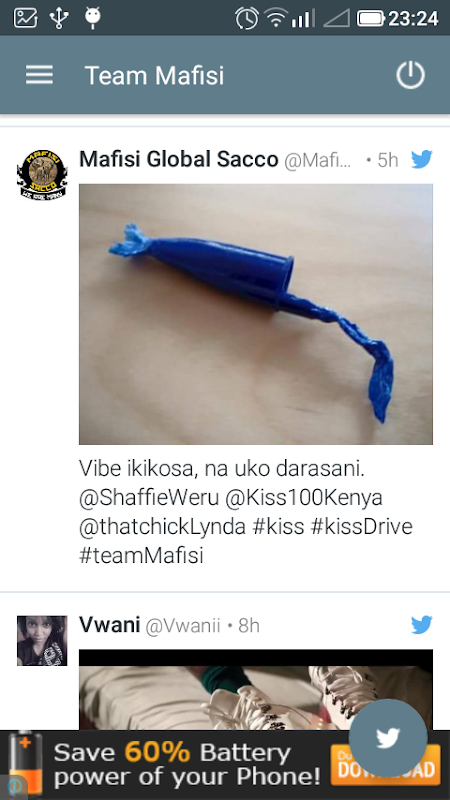Open the @thatchickLynda mention
Screen dimensions: 450x800
point(162,527)
